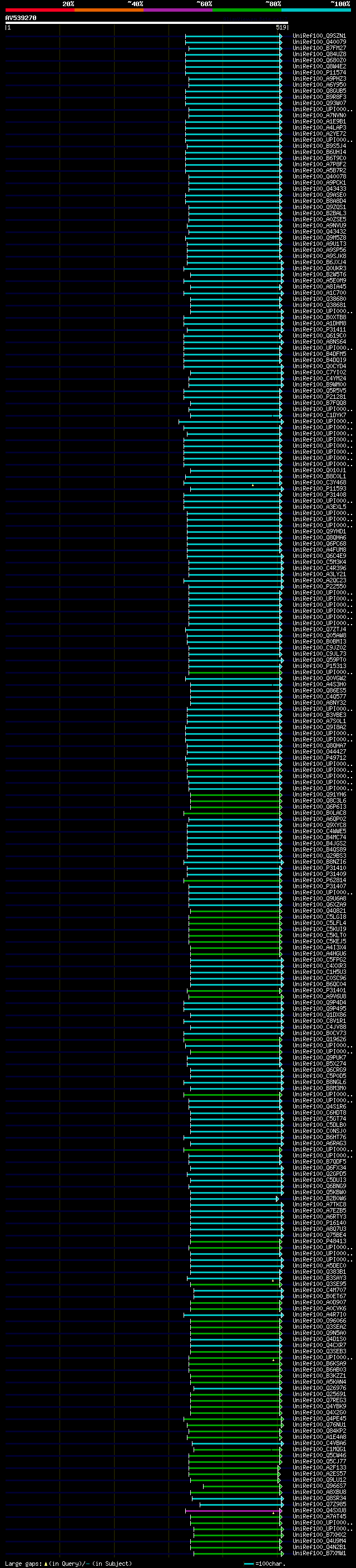Click the red 20% identity legend bar

[x=40, y=10]
